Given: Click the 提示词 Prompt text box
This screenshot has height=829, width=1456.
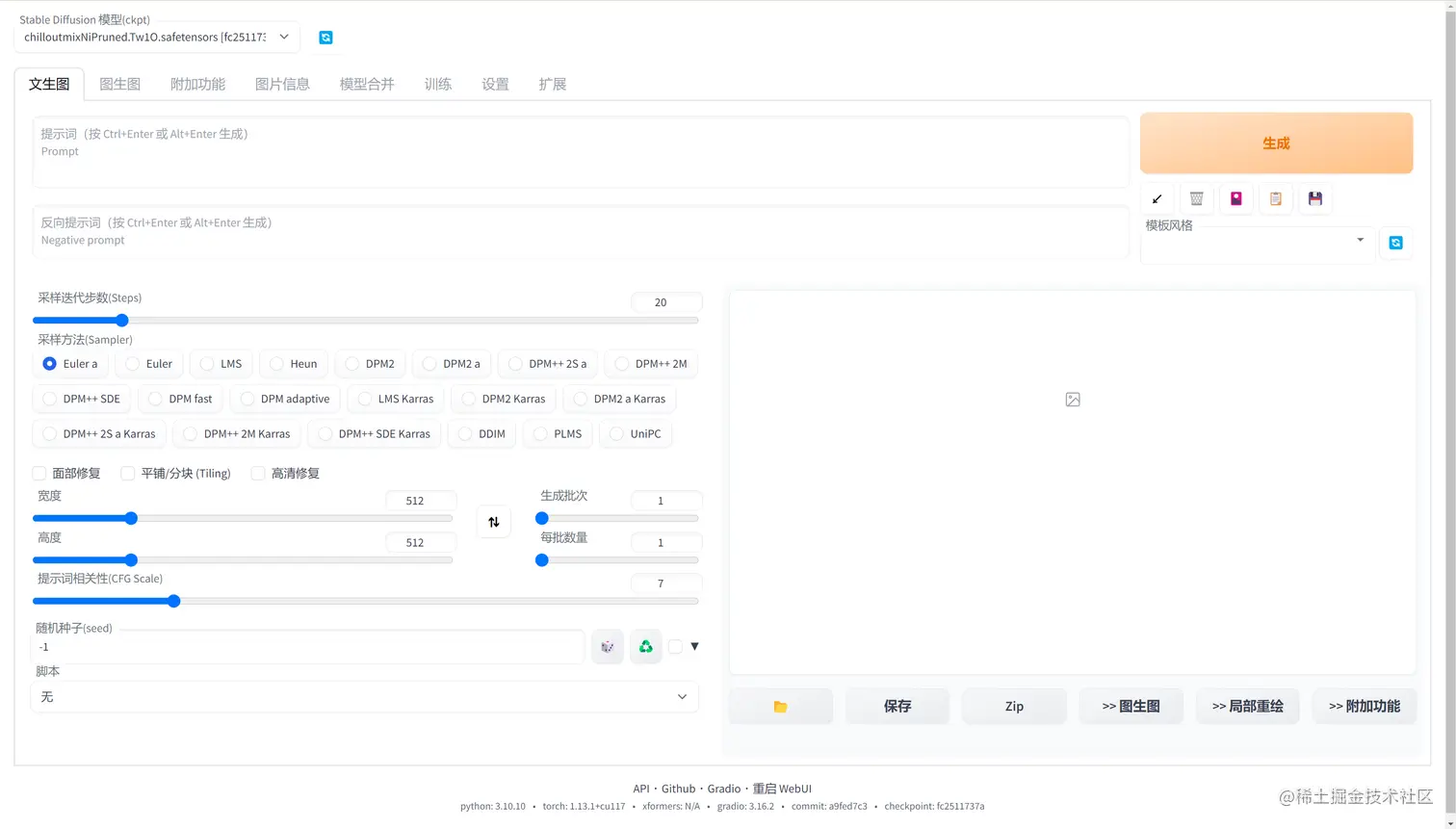Looking at the screenshot, I should click(581, 152).
